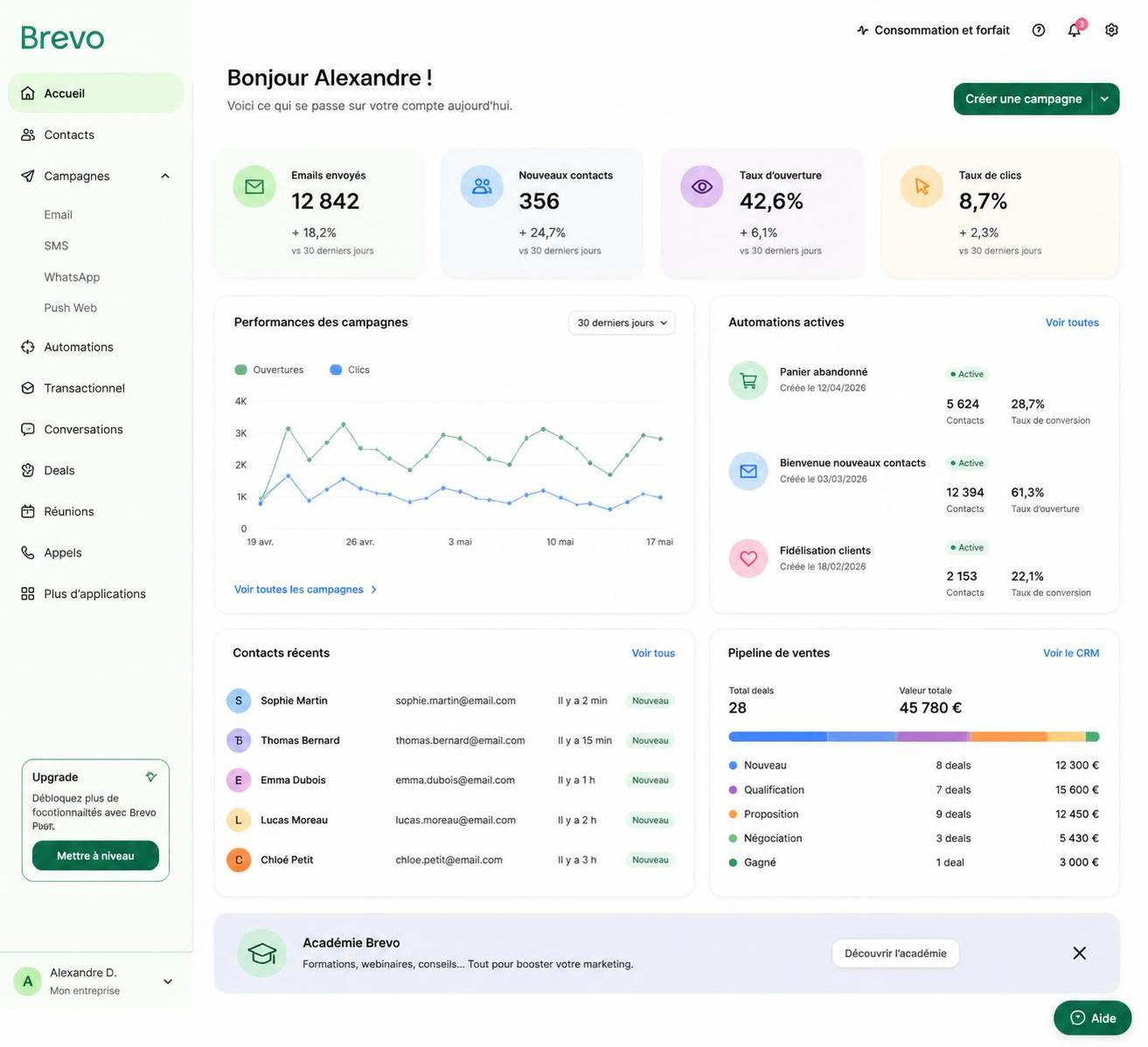Open the notifications bell icon
1148x1047 pixels.
pyautogui.click(x=1075, y=30)
